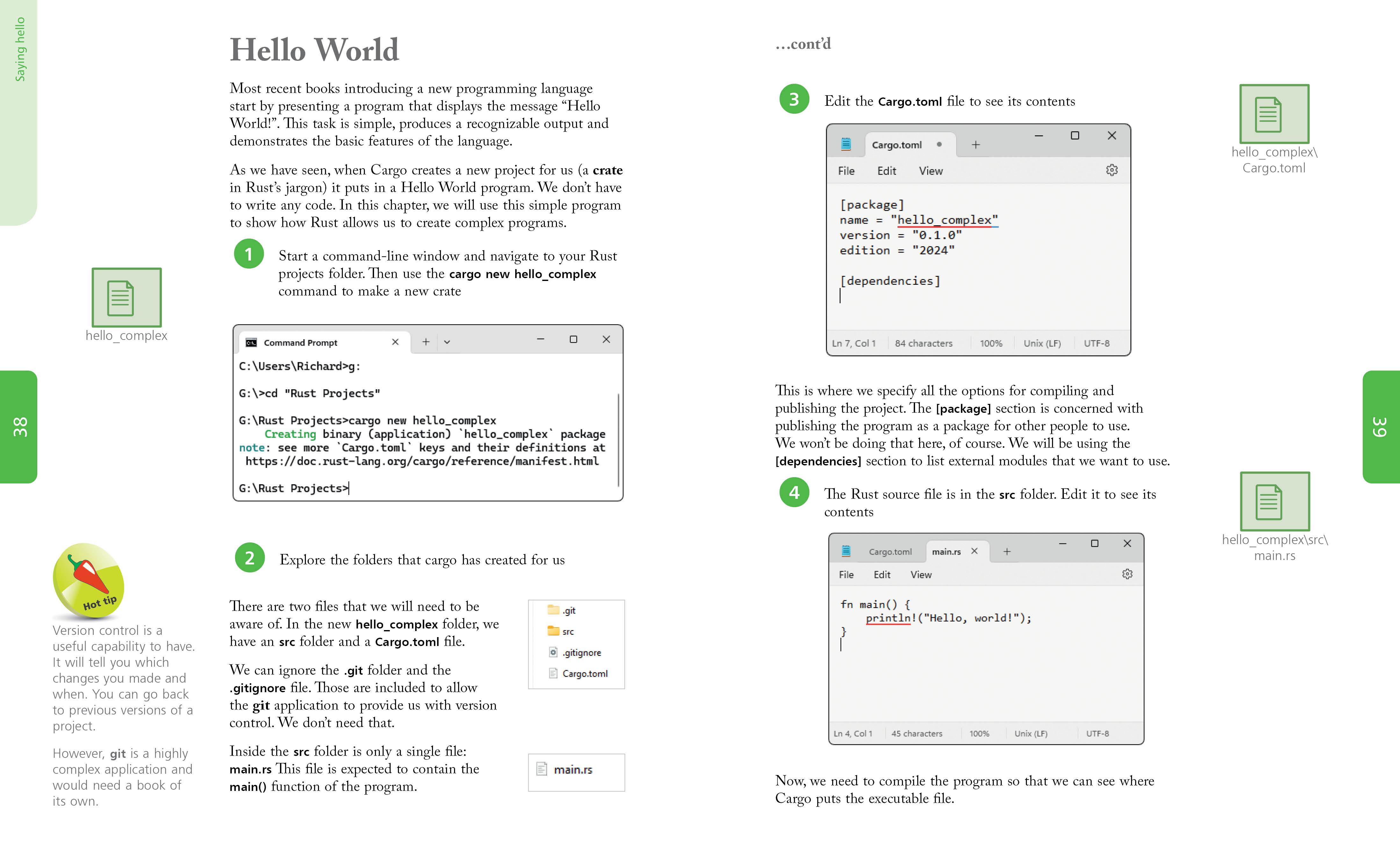Select the .gitignore file in the file list
The image size is (1400, 854).
pos(574,652)
